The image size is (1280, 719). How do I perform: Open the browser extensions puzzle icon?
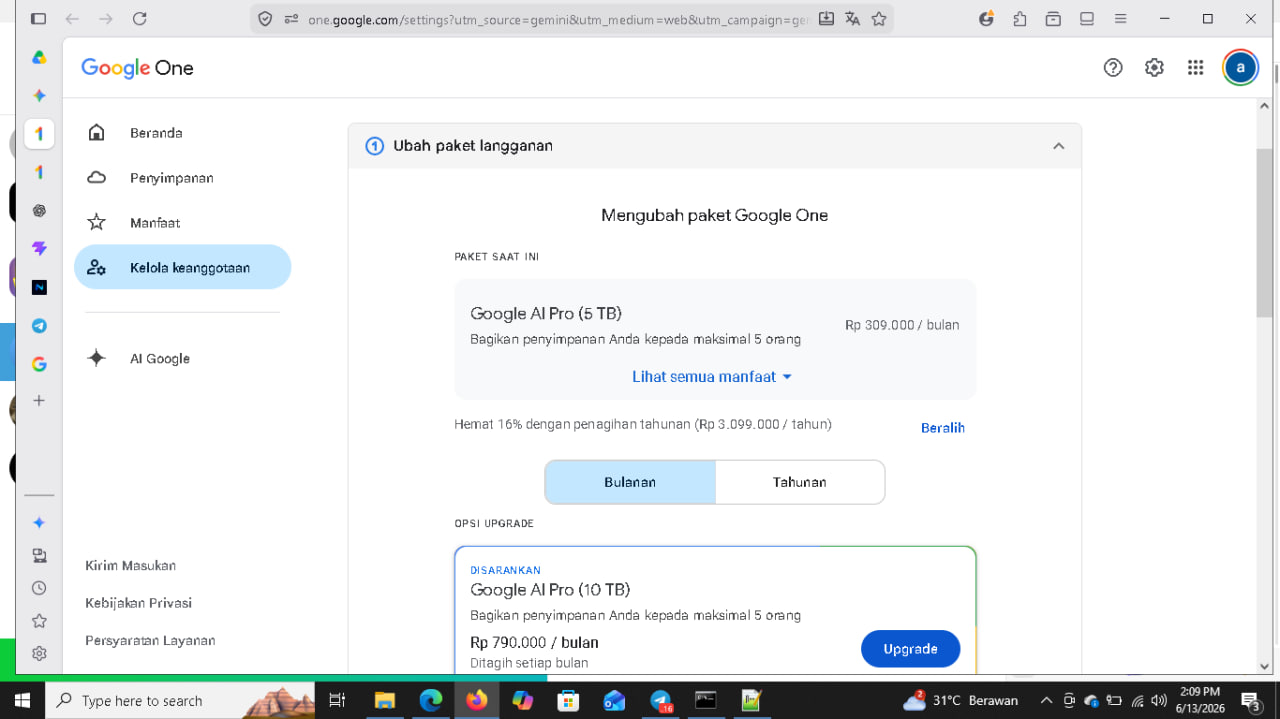click(x=1020, y=19)
